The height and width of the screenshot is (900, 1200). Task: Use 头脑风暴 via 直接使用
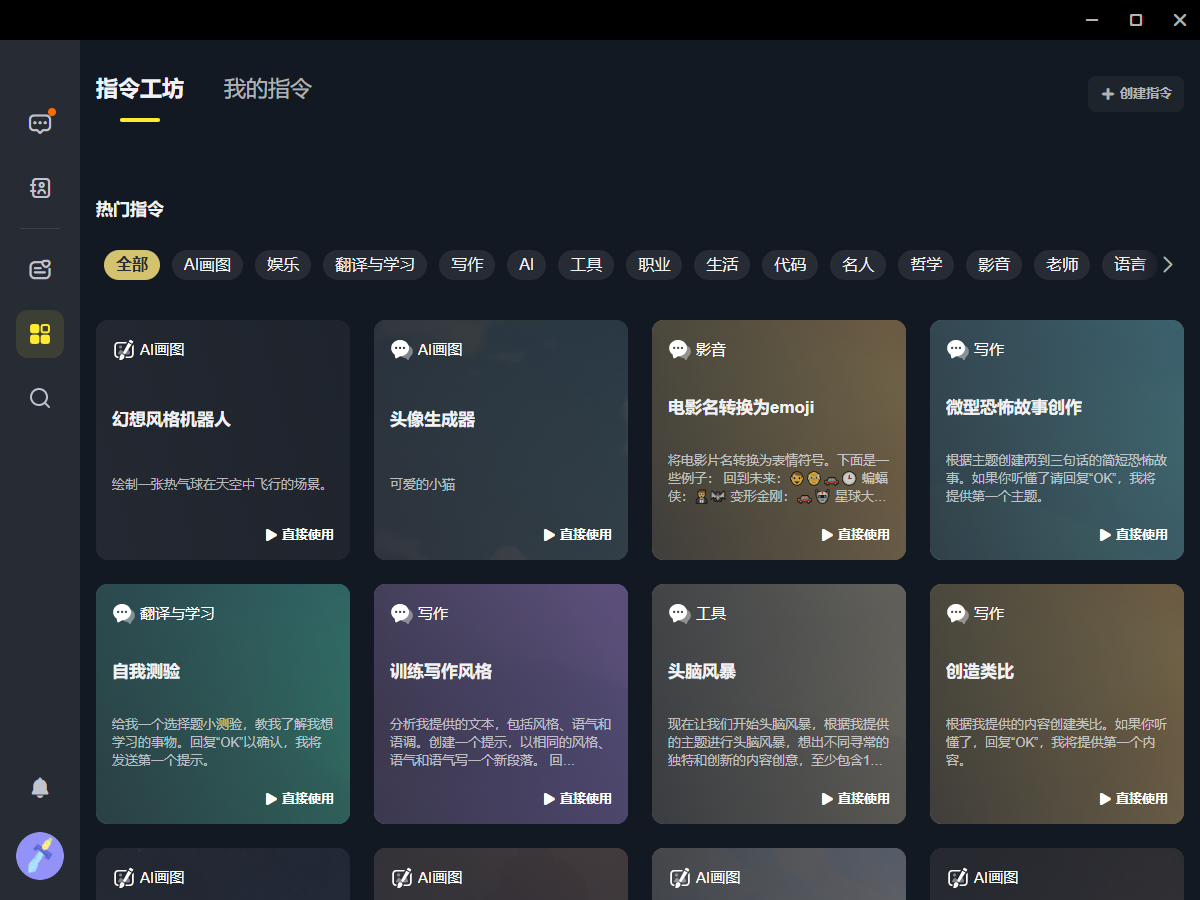coord(856,799)
